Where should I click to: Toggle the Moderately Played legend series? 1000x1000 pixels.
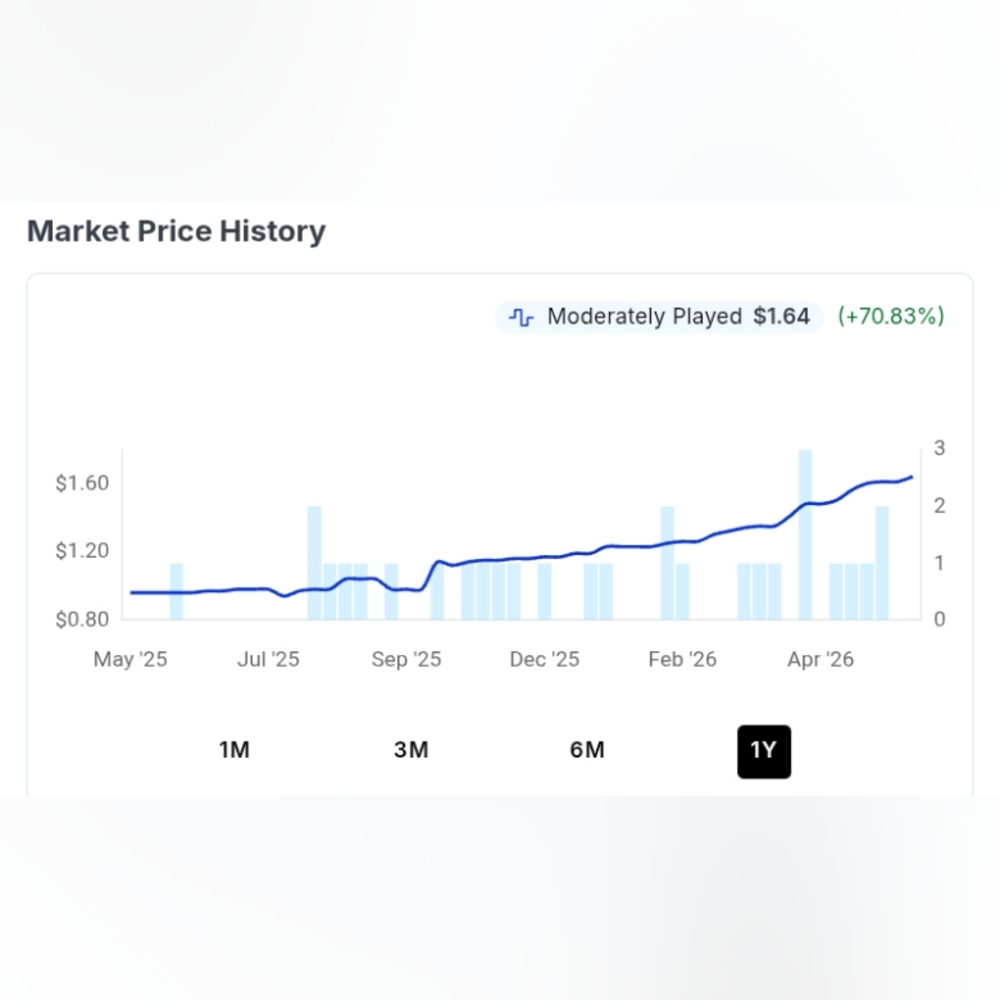coord(659,317)
